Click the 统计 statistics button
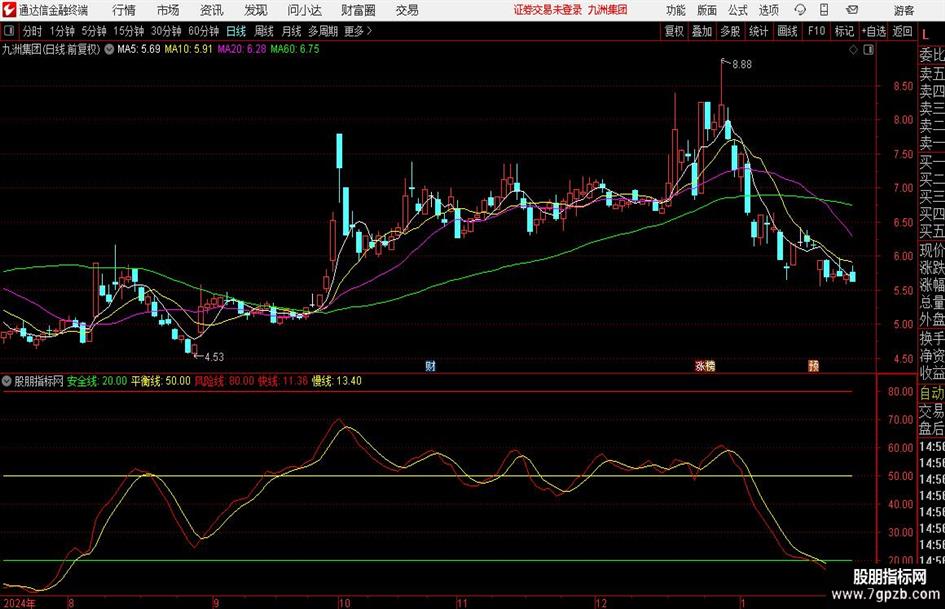The image size is (945, 609). [758, 31]
